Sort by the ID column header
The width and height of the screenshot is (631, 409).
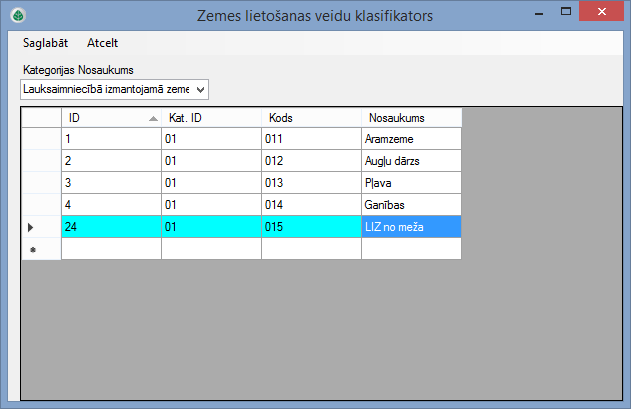(x=111, y=118)
